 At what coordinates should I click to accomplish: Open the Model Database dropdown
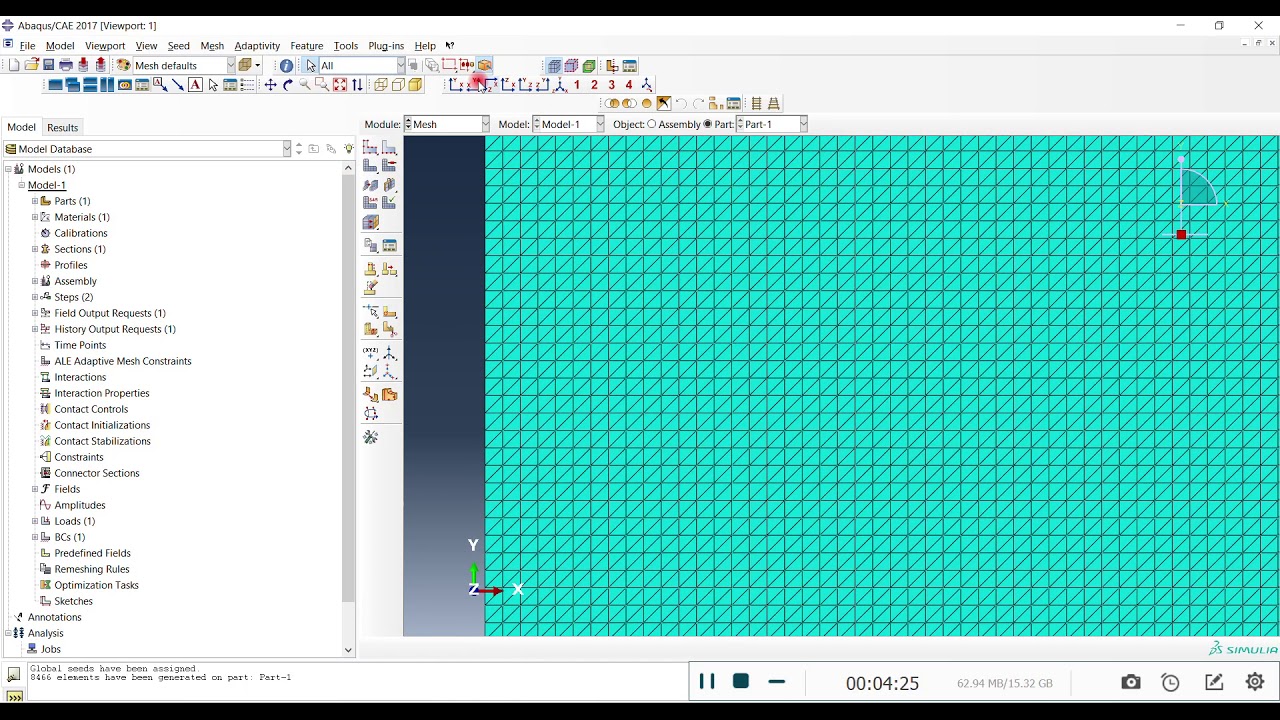pos(148,149)
